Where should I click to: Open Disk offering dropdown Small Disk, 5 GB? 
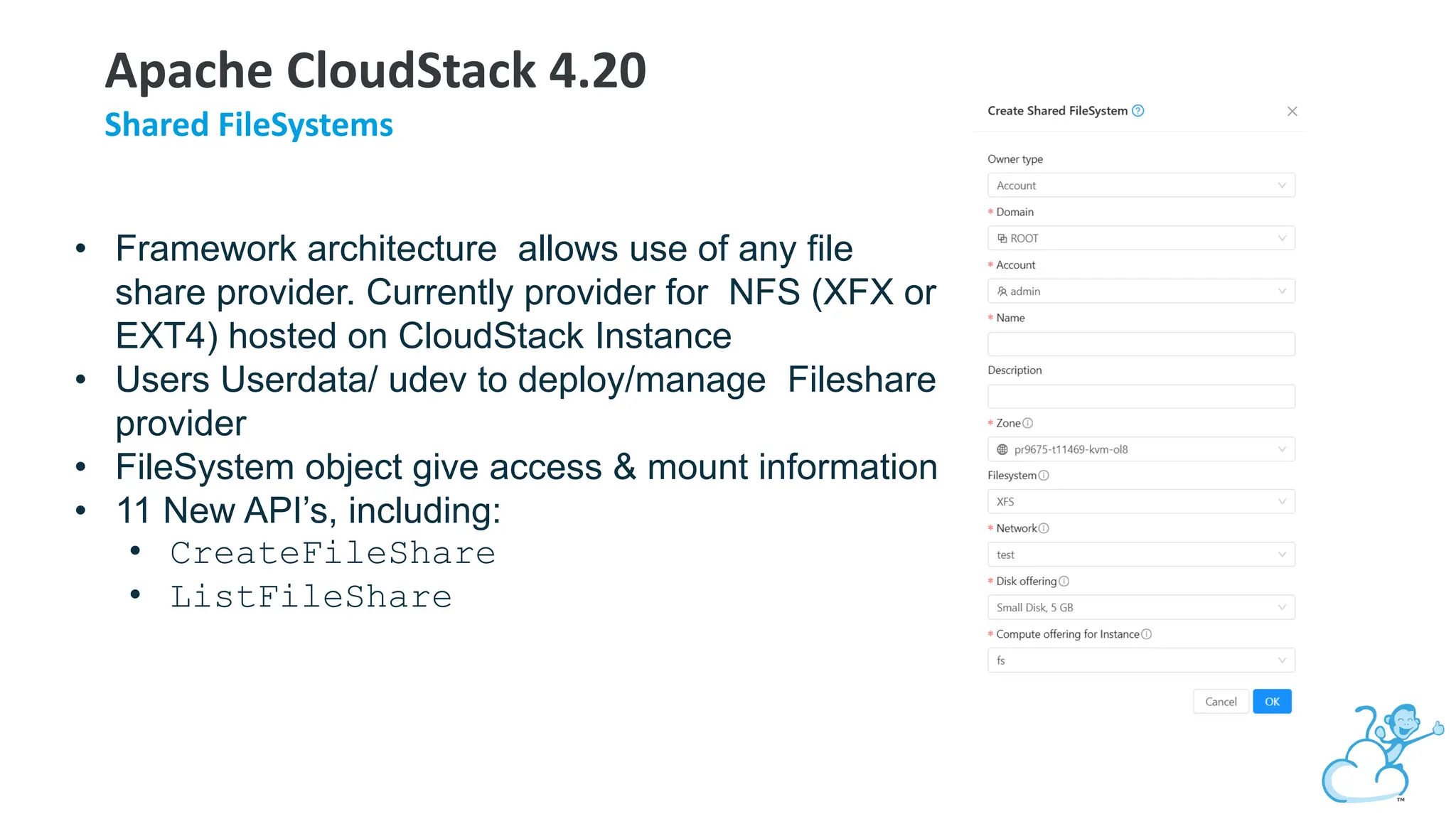pos(1141,608)
